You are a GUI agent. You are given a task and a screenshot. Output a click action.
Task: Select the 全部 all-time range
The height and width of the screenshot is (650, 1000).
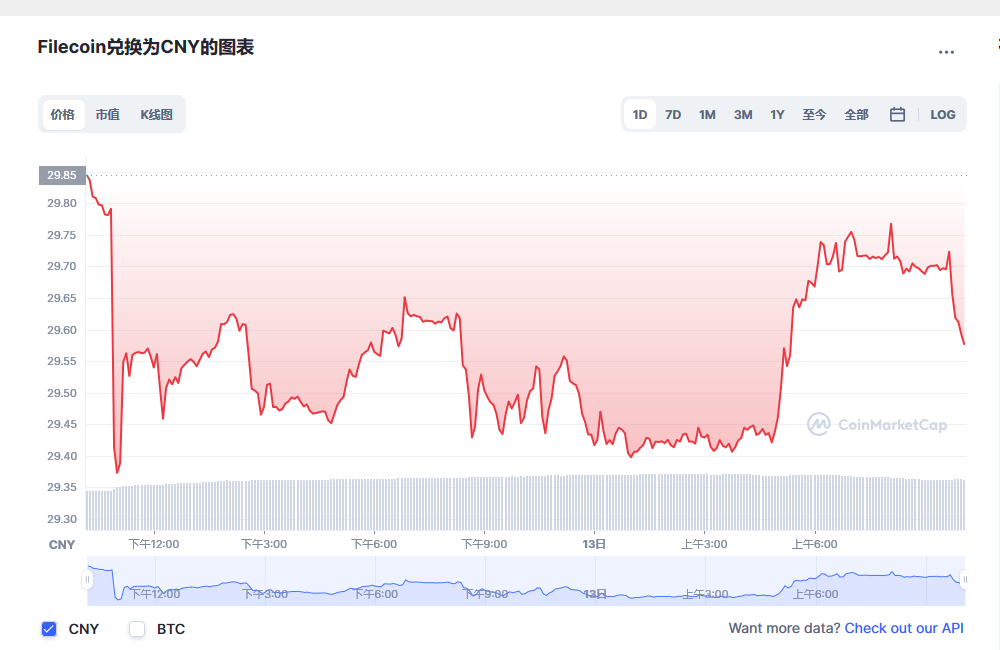pos(857,115)
